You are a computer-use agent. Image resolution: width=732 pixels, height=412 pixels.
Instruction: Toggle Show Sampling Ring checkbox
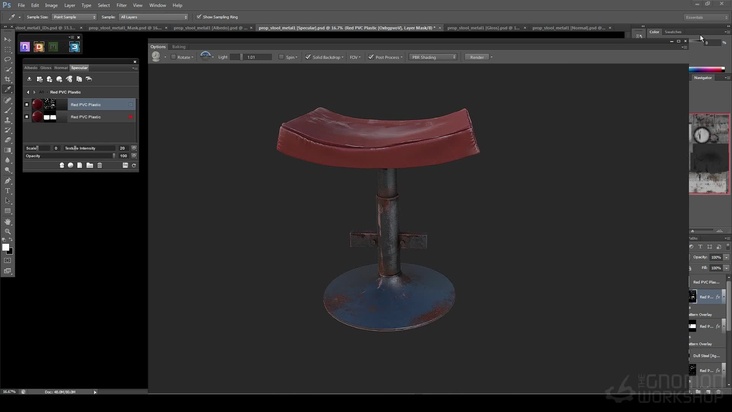[x=199, y=16]
